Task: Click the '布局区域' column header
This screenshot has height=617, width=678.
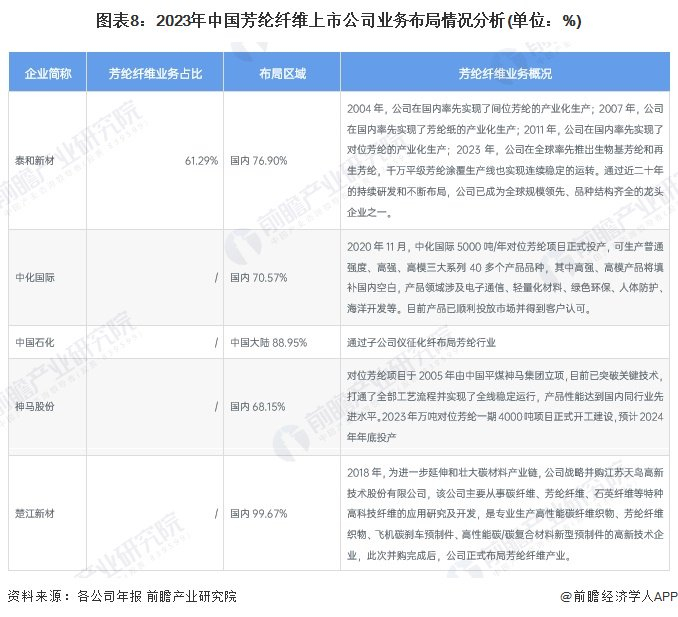Action: [282, 74]
